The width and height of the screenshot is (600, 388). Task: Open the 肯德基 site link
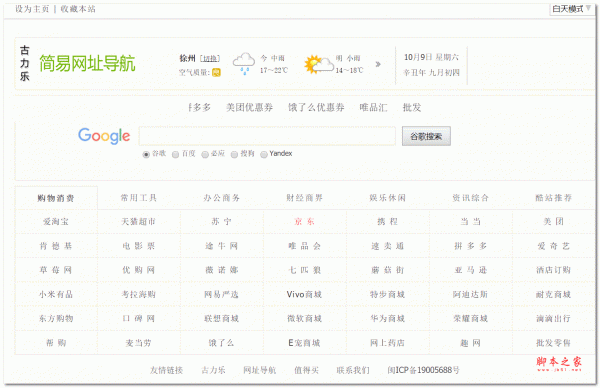click(x=56, y=246)
